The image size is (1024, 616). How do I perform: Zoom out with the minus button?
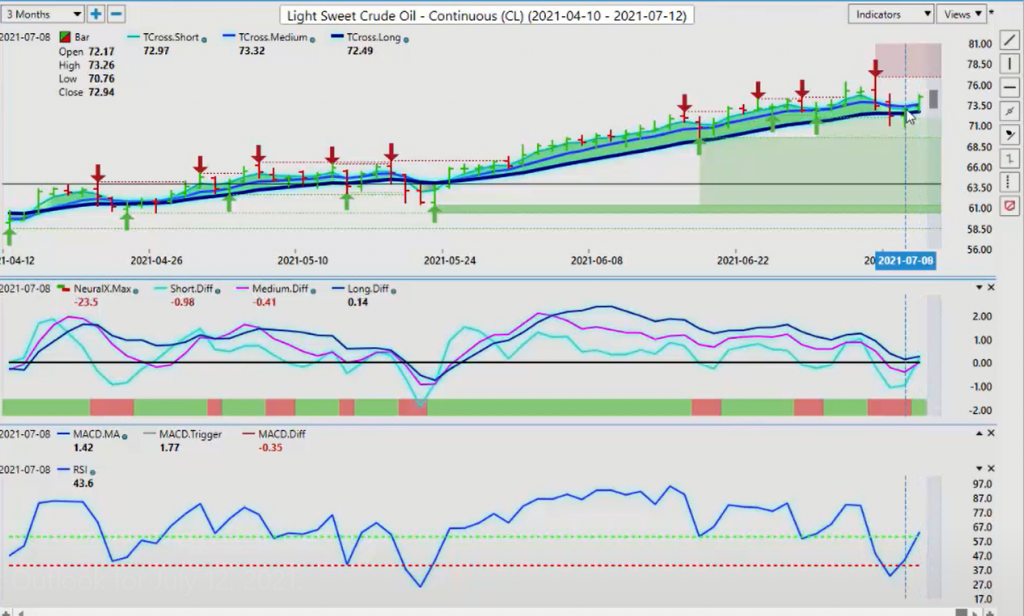(116, 14)
